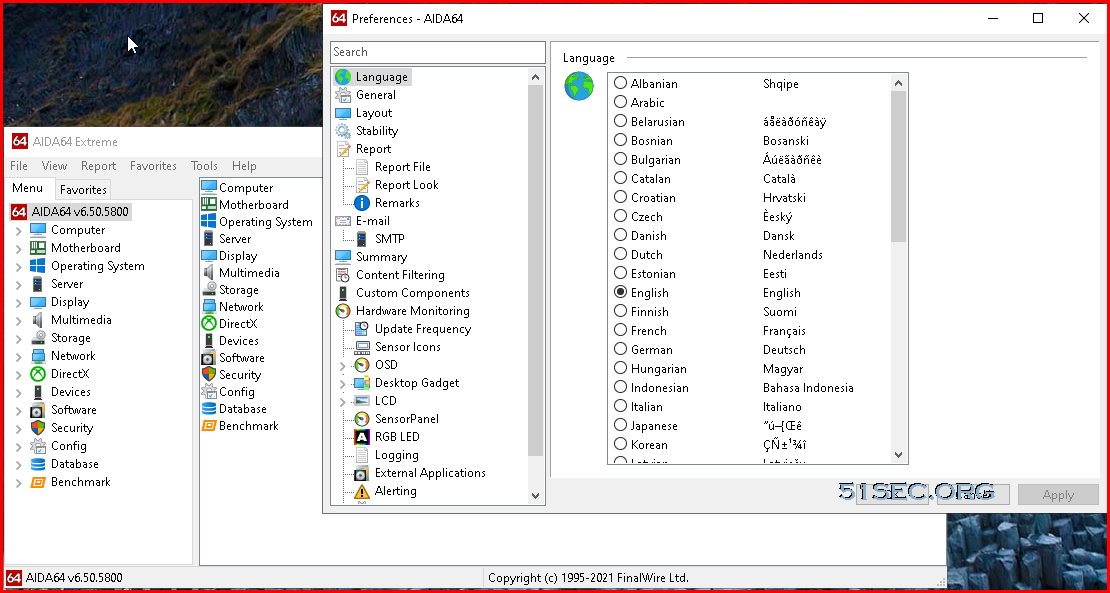Click the language list scroll-down arrow
Image resolution: width=1110 pixels, height=593 pixels.
click(898, 455)
